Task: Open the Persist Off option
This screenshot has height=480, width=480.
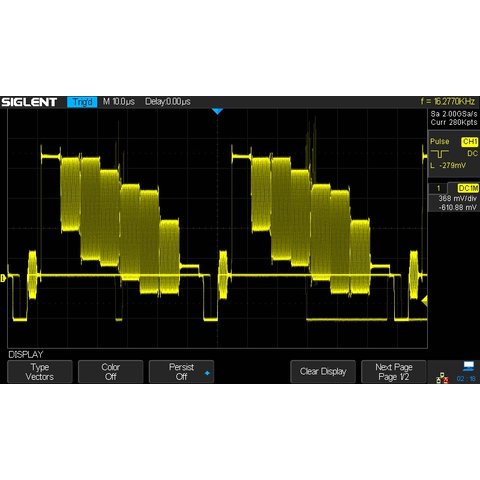Action: point(181,371)
